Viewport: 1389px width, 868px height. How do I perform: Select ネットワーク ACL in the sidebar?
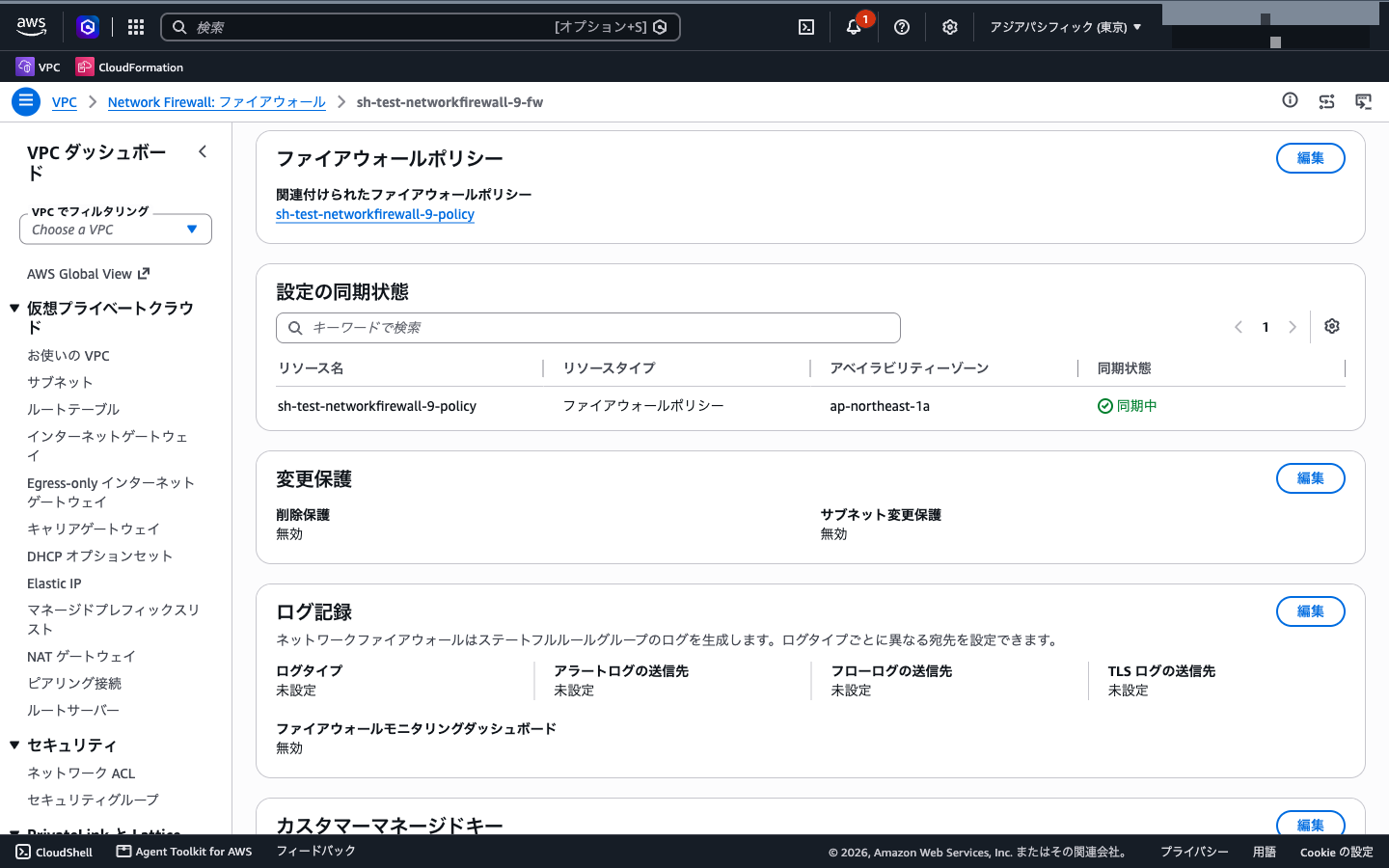coord(81,773)
